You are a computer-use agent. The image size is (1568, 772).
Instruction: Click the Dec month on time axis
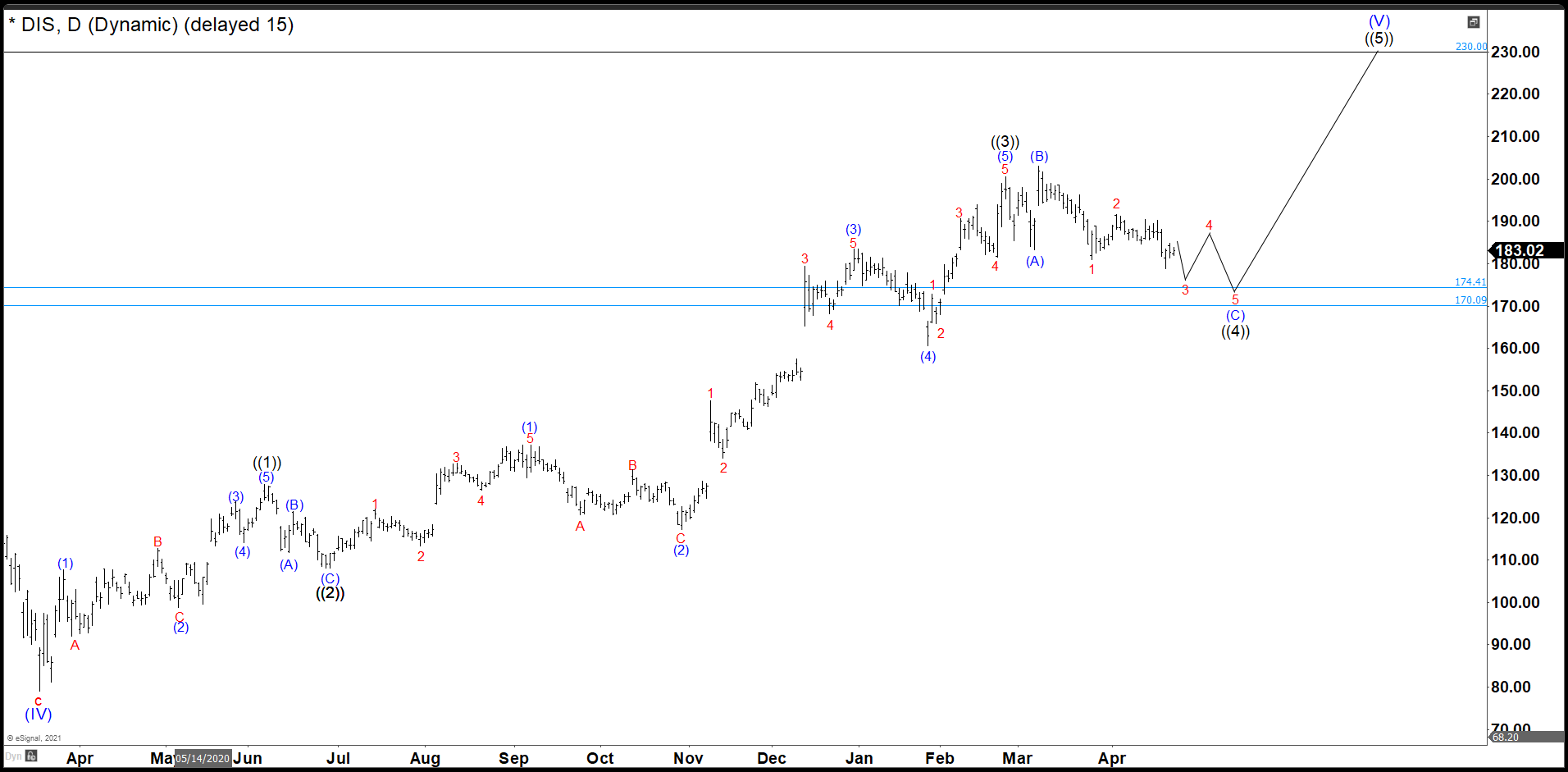(x=771, y=758)
